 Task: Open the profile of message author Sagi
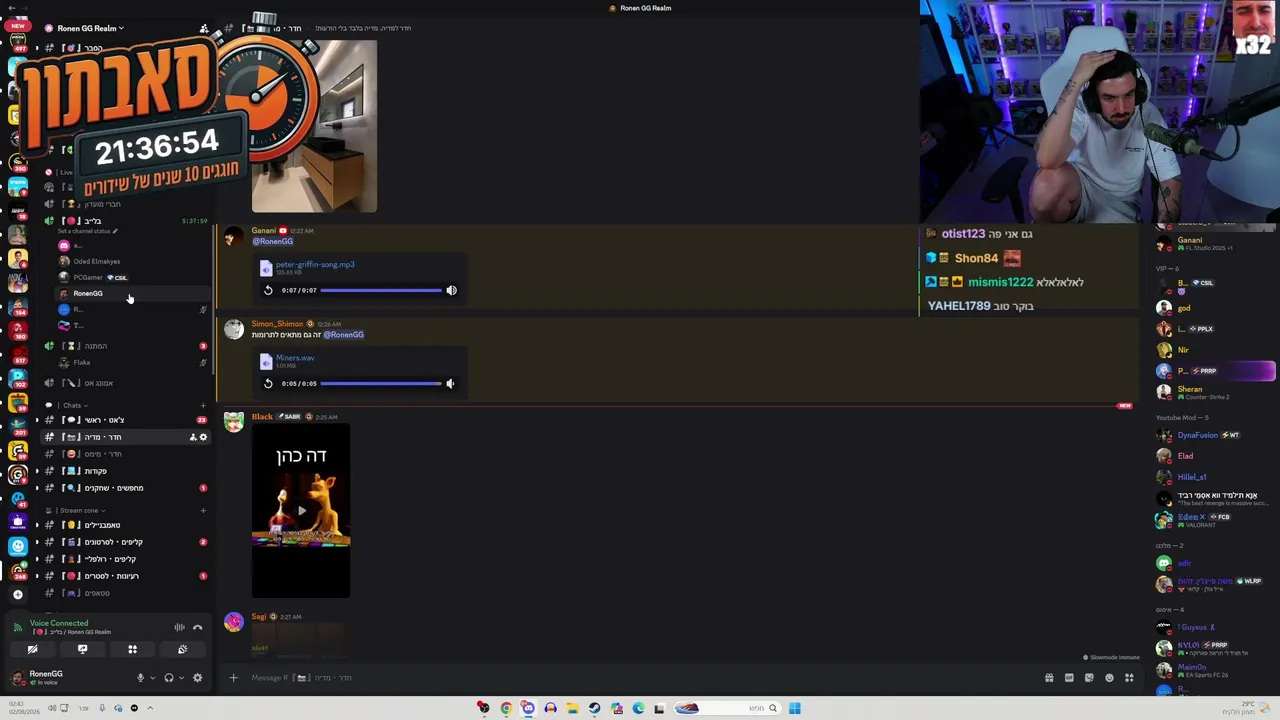(259, 617)
